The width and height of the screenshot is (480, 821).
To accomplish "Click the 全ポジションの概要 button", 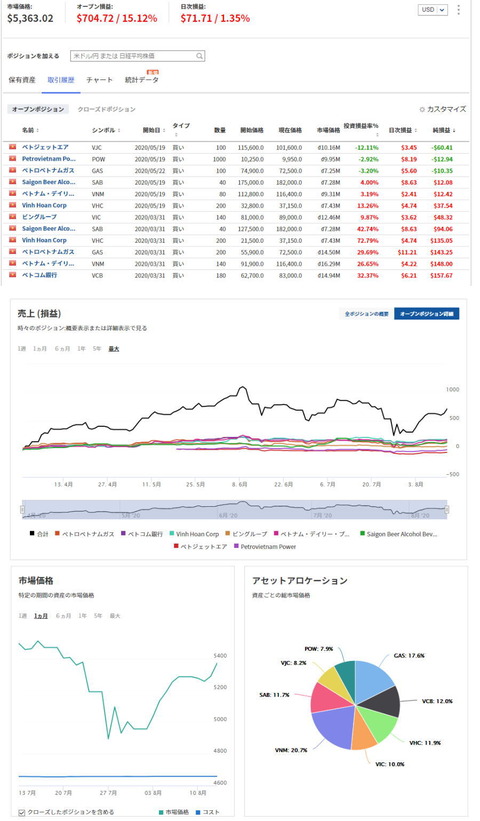I will tap(366, 314).
